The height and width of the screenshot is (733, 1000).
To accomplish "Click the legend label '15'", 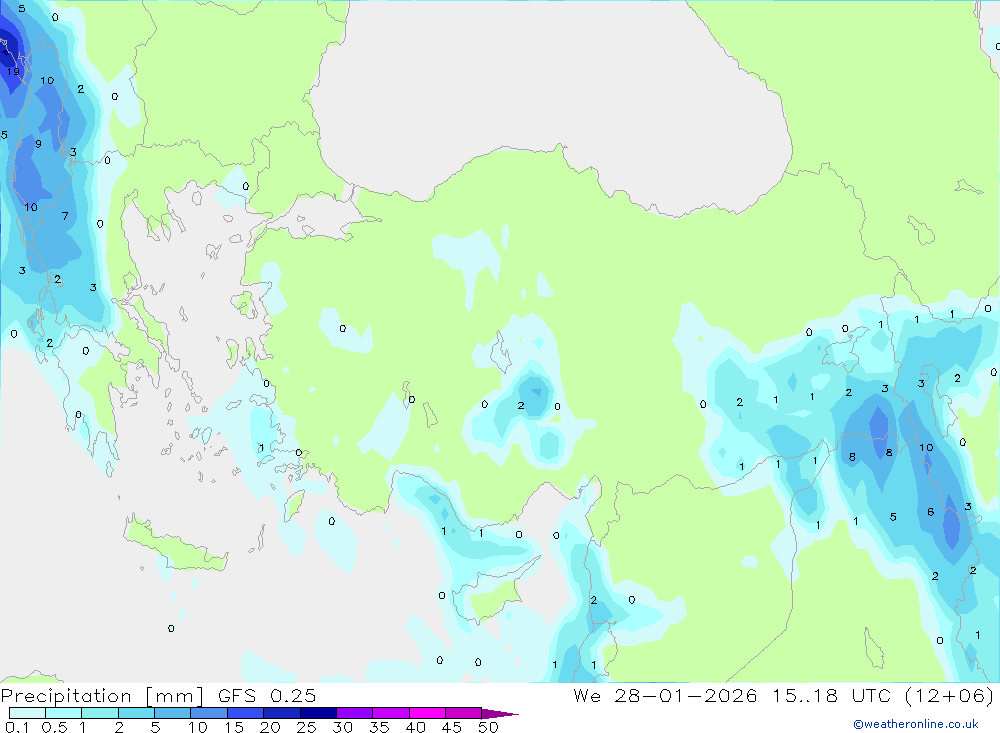I will [x=233, y=727].
